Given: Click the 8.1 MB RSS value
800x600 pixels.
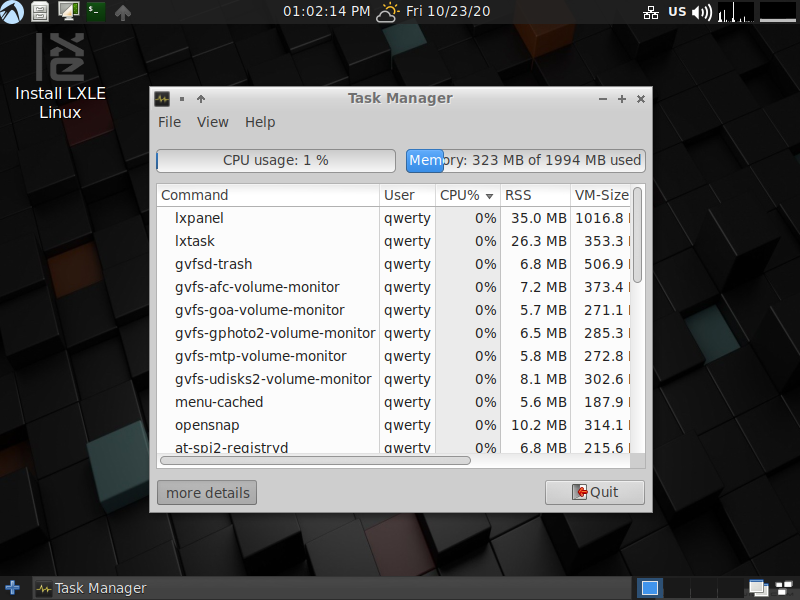Looking at the screenshot, I should (543, 379).
